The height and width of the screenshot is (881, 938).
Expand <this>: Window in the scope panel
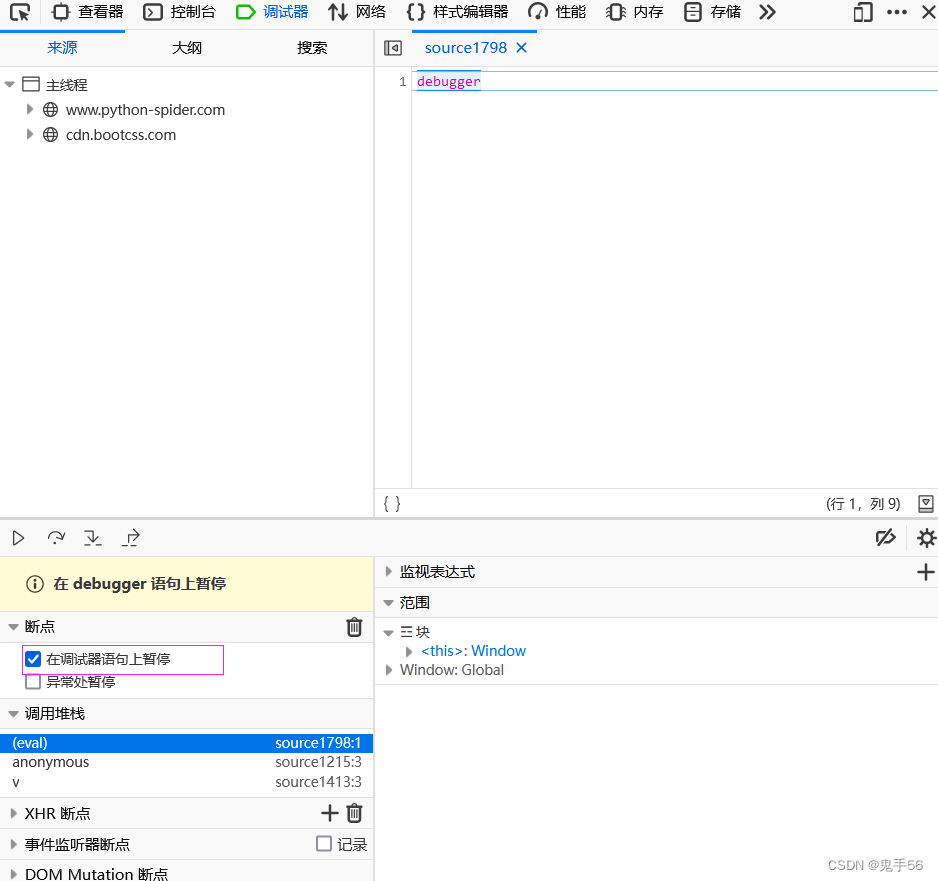pos(408,650)
